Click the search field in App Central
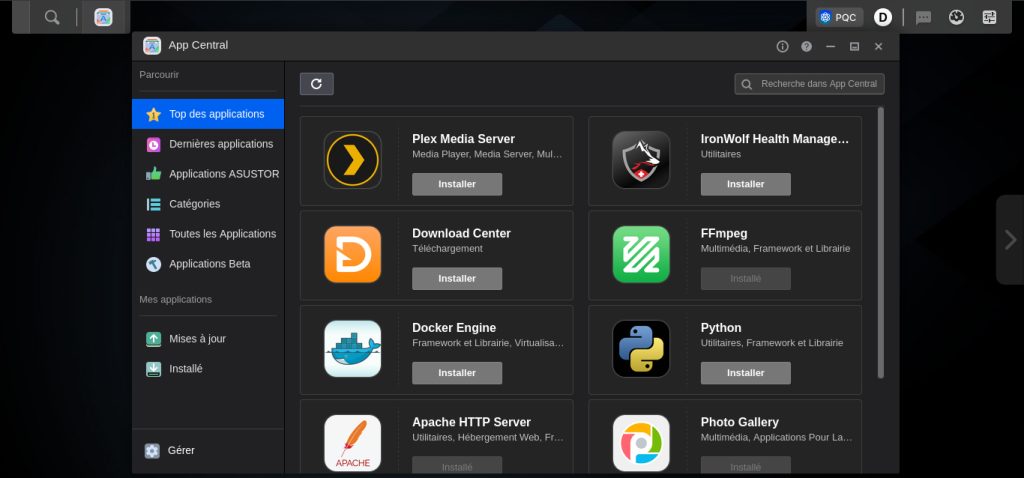 click(x=810, y=84)
